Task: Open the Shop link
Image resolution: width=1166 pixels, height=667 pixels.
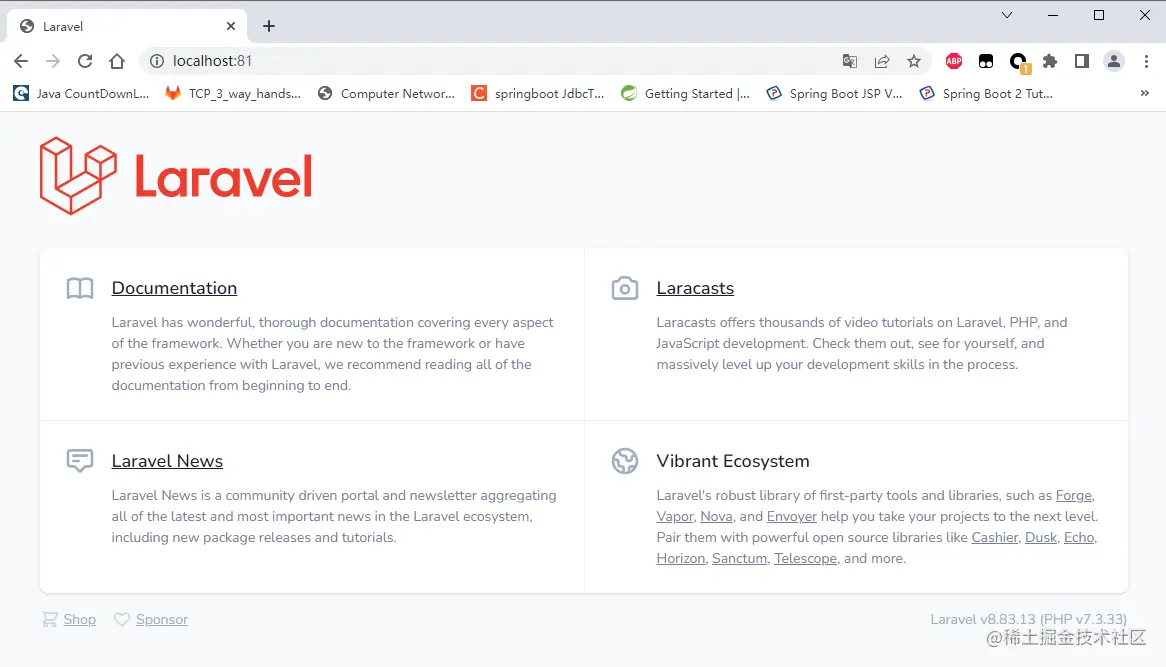Action: 80,619
